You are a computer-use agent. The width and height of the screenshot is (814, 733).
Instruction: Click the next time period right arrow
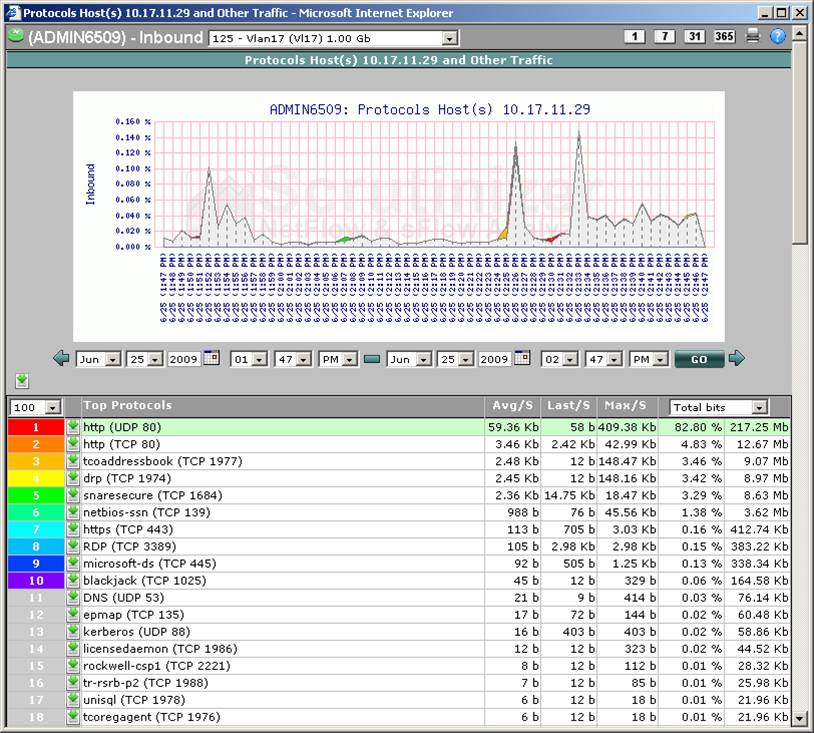[x=737, y=359]
